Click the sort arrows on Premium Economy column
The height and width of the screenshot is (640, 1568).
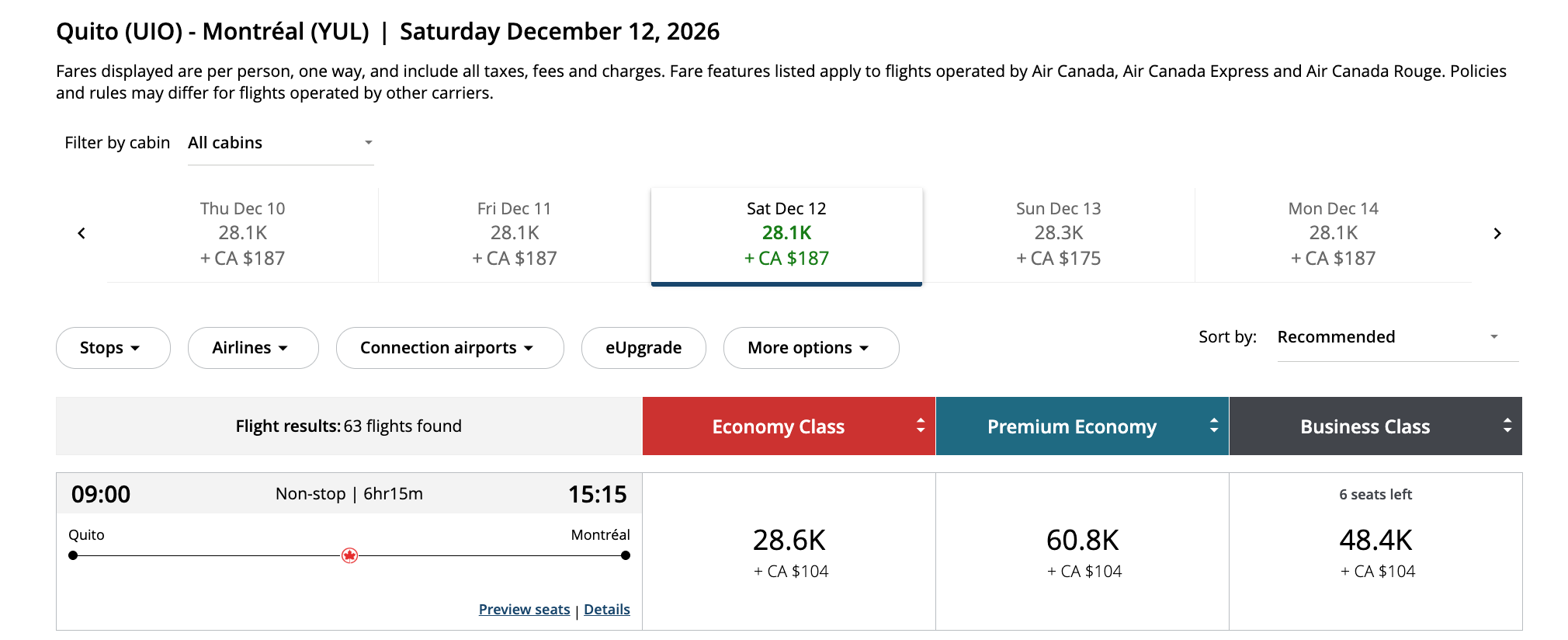pyautogui.click(x=1212, y=426)
